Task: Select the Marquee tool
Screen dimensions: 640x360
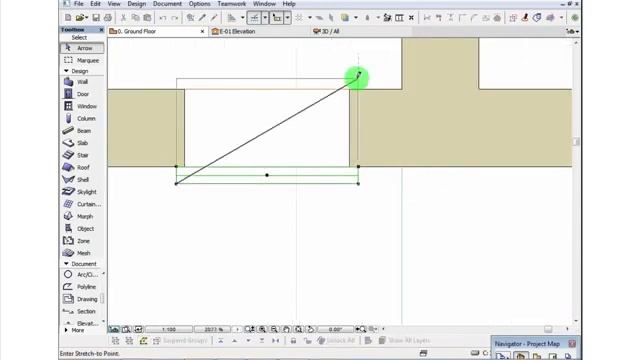Action: pos(82,60)
